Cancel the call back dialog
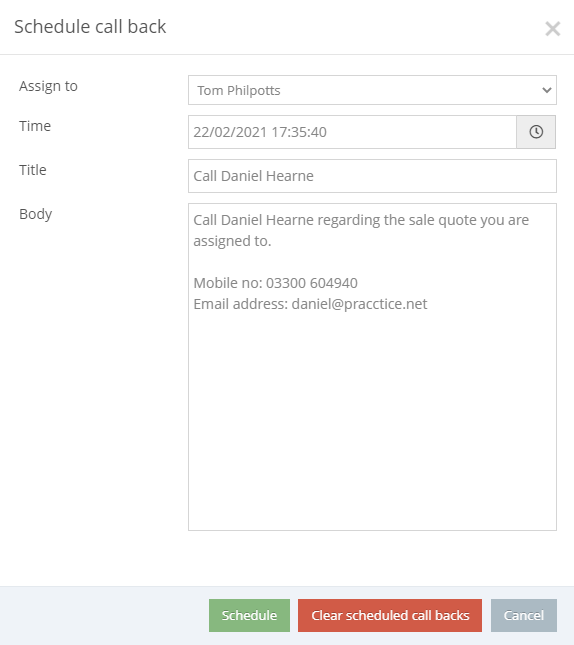 [x=523, y=615]
